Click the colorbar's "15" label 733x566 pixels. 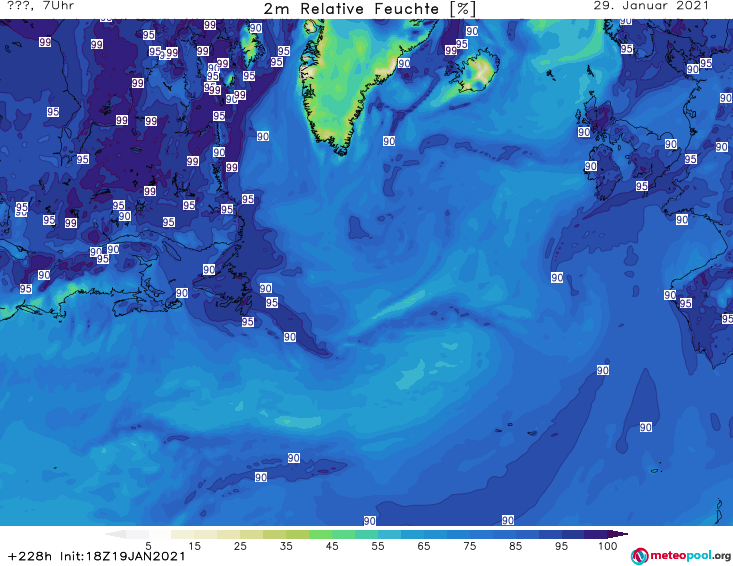tap(194, 546)
